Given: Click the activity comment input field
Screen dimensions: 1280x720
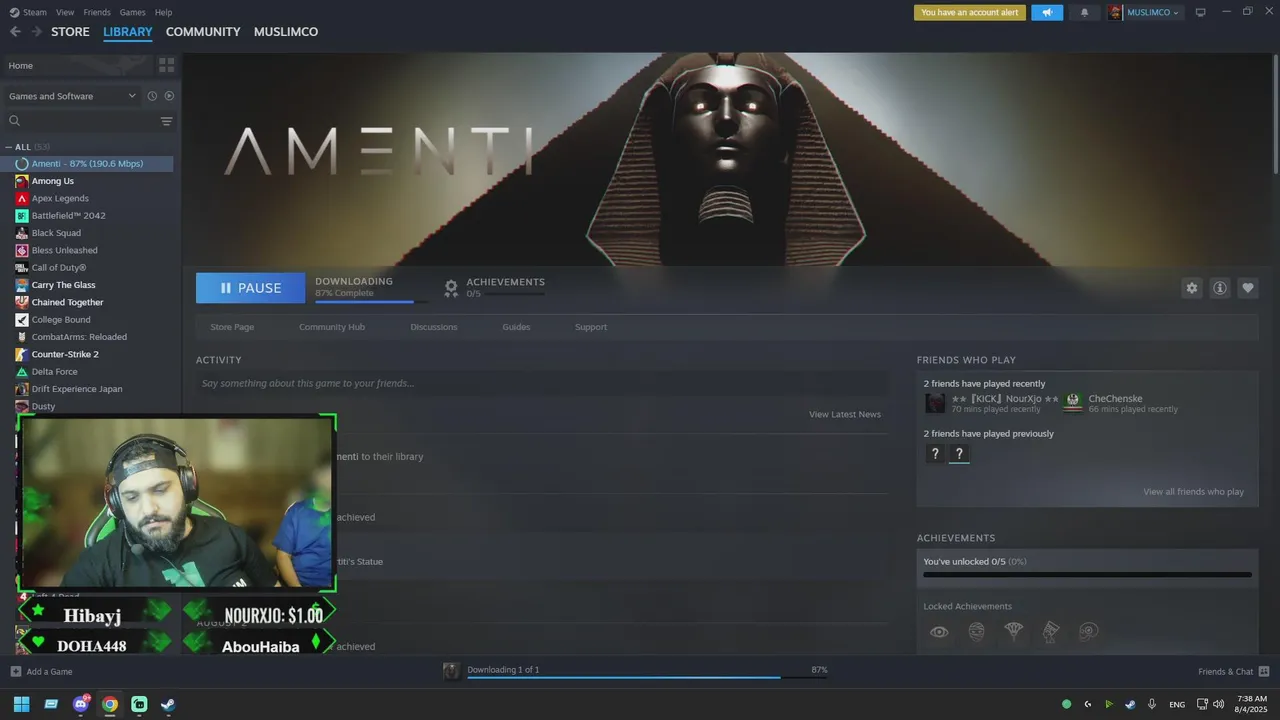Looking at the screenshot, I should coord(541,383).
